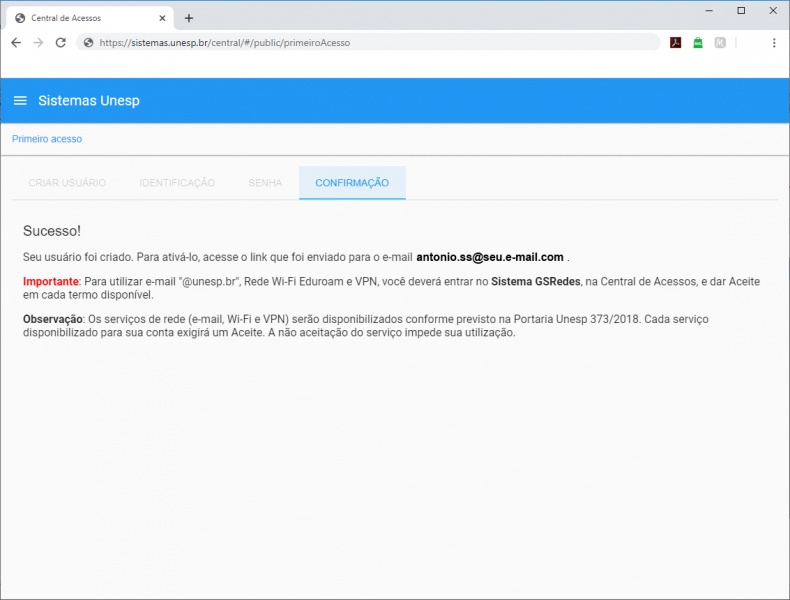The width and height of the screenshot is (790, 600).
Task: Reload the page with the refresh icon
Action: coord(61,43)
